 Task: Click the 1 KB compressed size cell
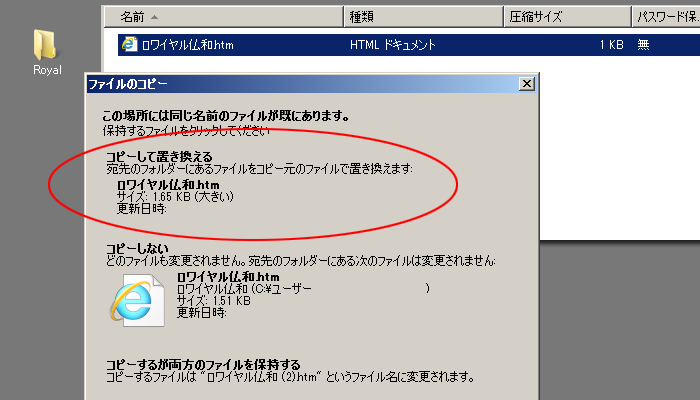[x=612, y=45]
